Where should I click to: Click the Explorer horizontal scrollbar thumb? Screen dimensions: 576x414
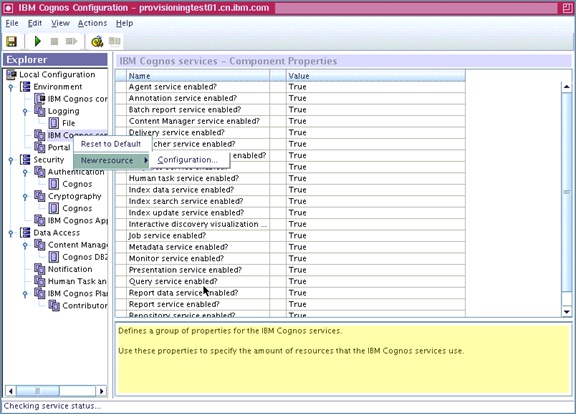37,391
